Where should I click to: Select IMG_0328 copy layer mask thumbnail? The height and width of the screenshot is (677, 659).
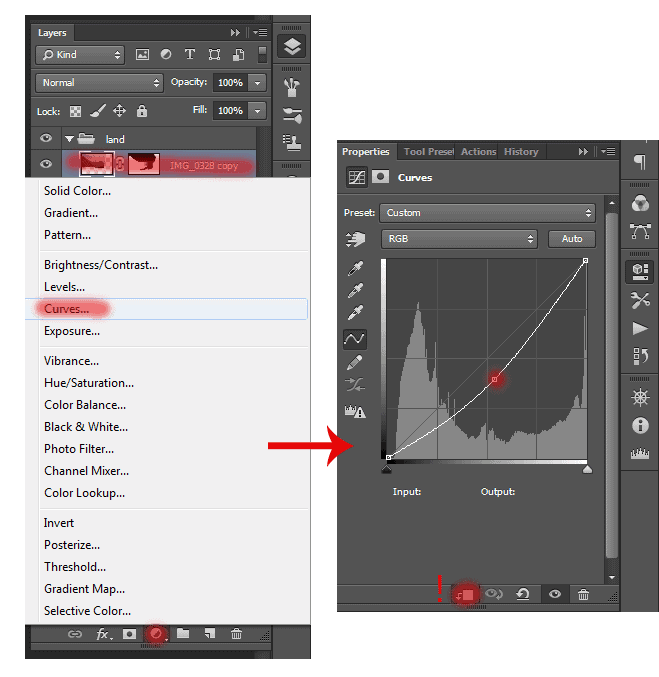click(x=144, y=165)
